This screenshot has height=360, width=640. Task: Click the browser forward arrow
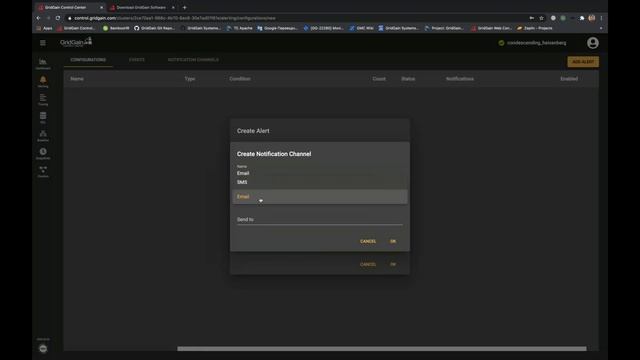click(x=48, y=18)
